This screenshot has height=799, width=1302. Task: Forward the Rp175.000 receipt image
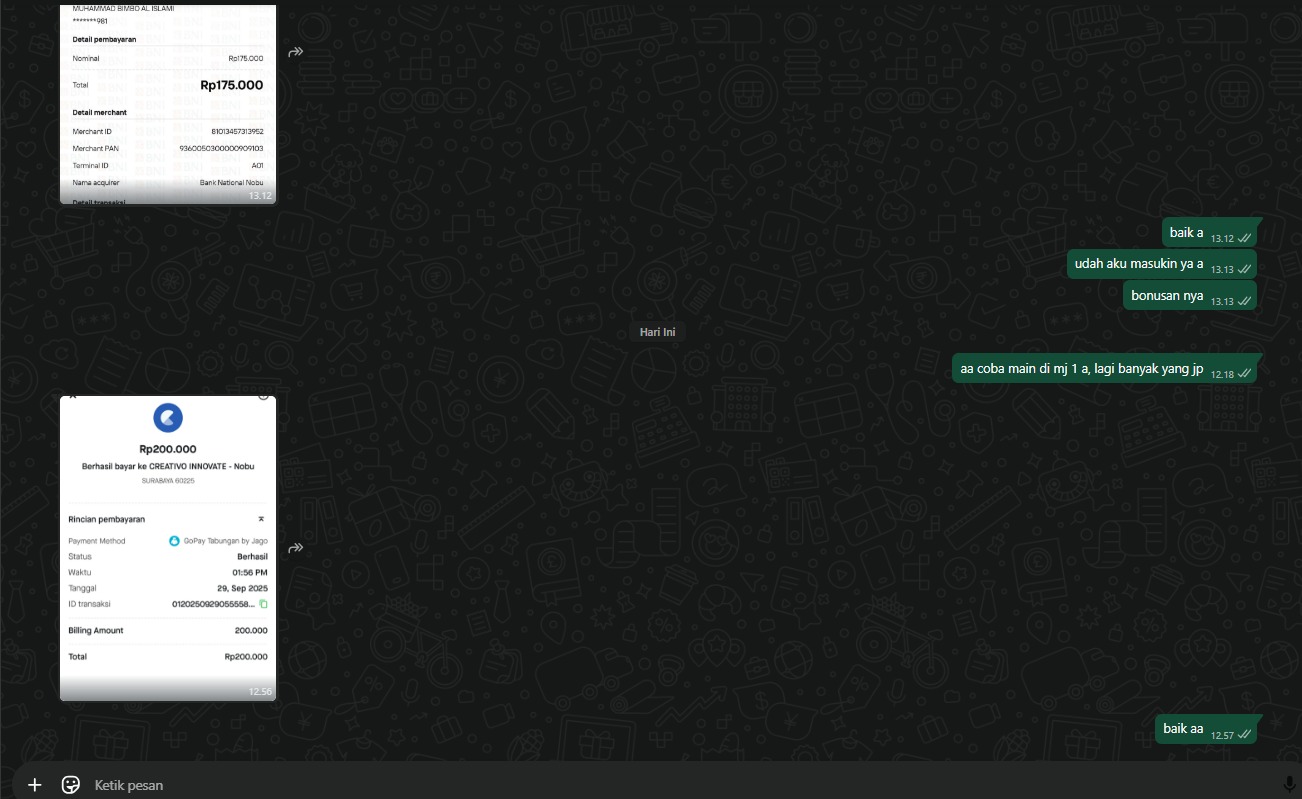click(x=296, y=52)
